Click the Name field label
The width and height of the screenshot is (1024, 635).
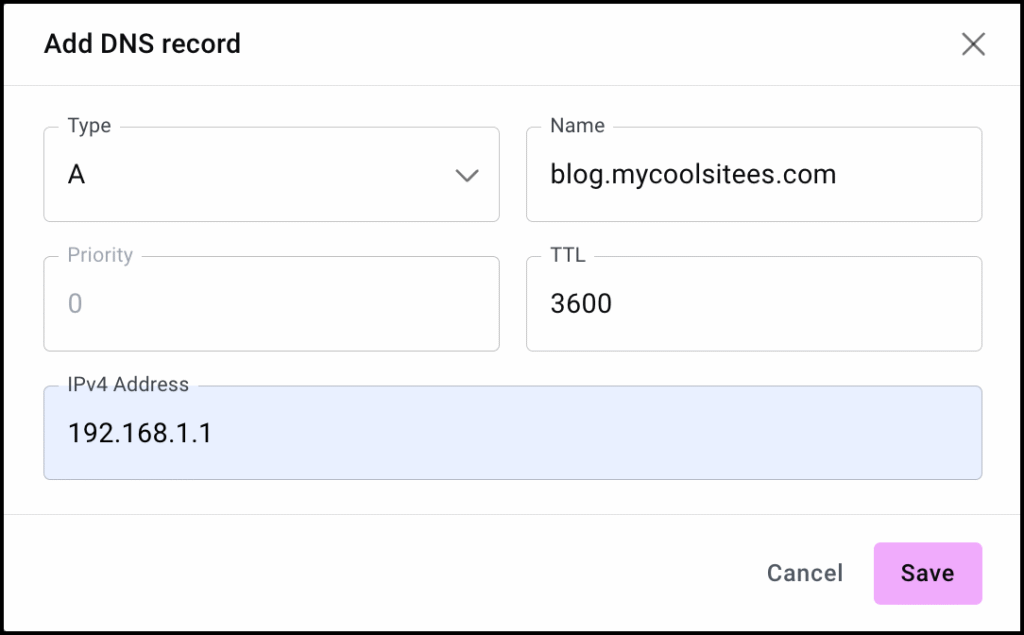click(577, 126)
